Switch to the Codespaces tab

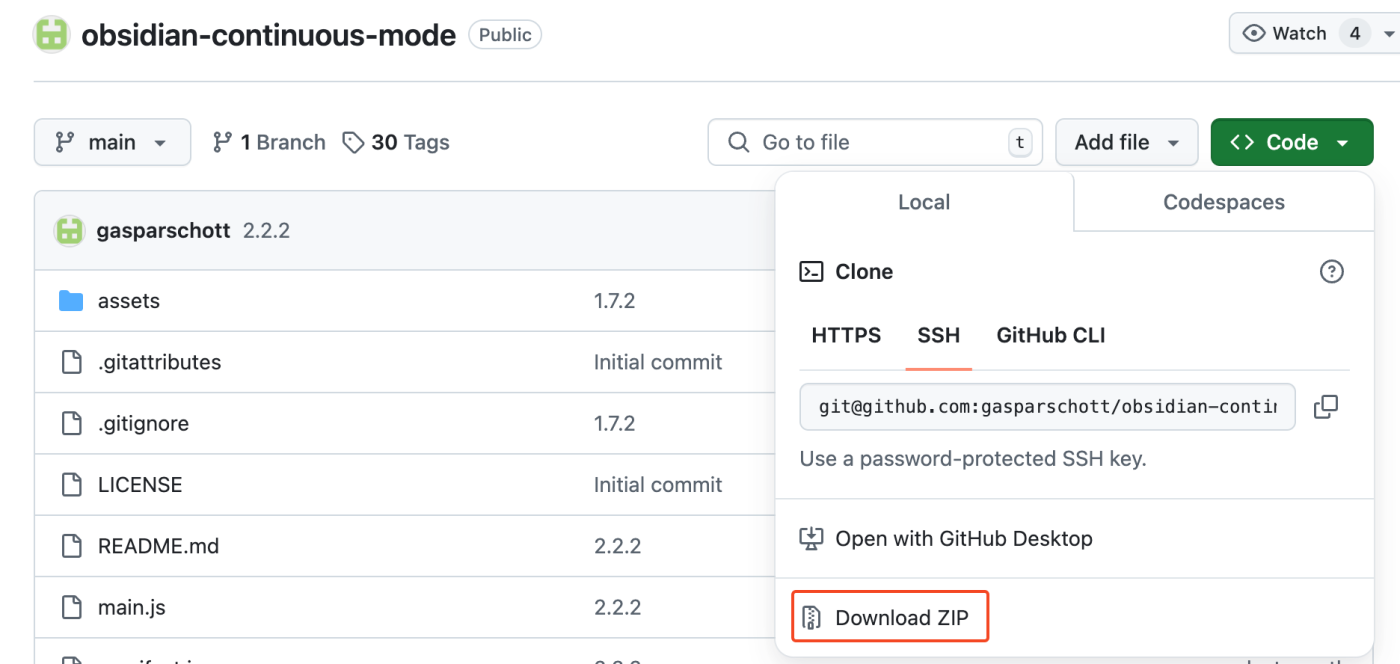coord(1223,202)
